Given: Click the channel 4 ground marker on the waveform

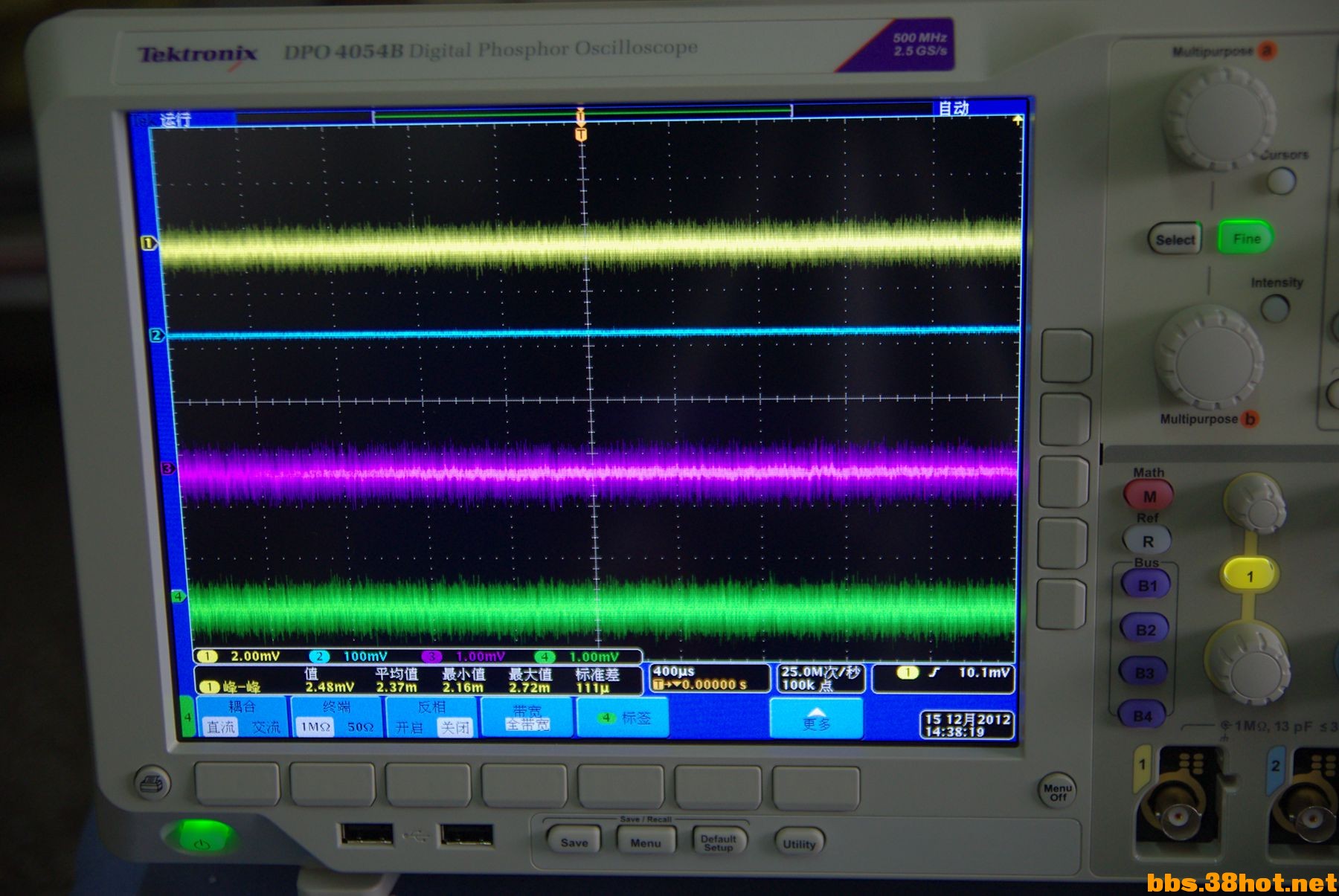Looking at the screenshot, I should pyautogui.click(x=179, y=596).
